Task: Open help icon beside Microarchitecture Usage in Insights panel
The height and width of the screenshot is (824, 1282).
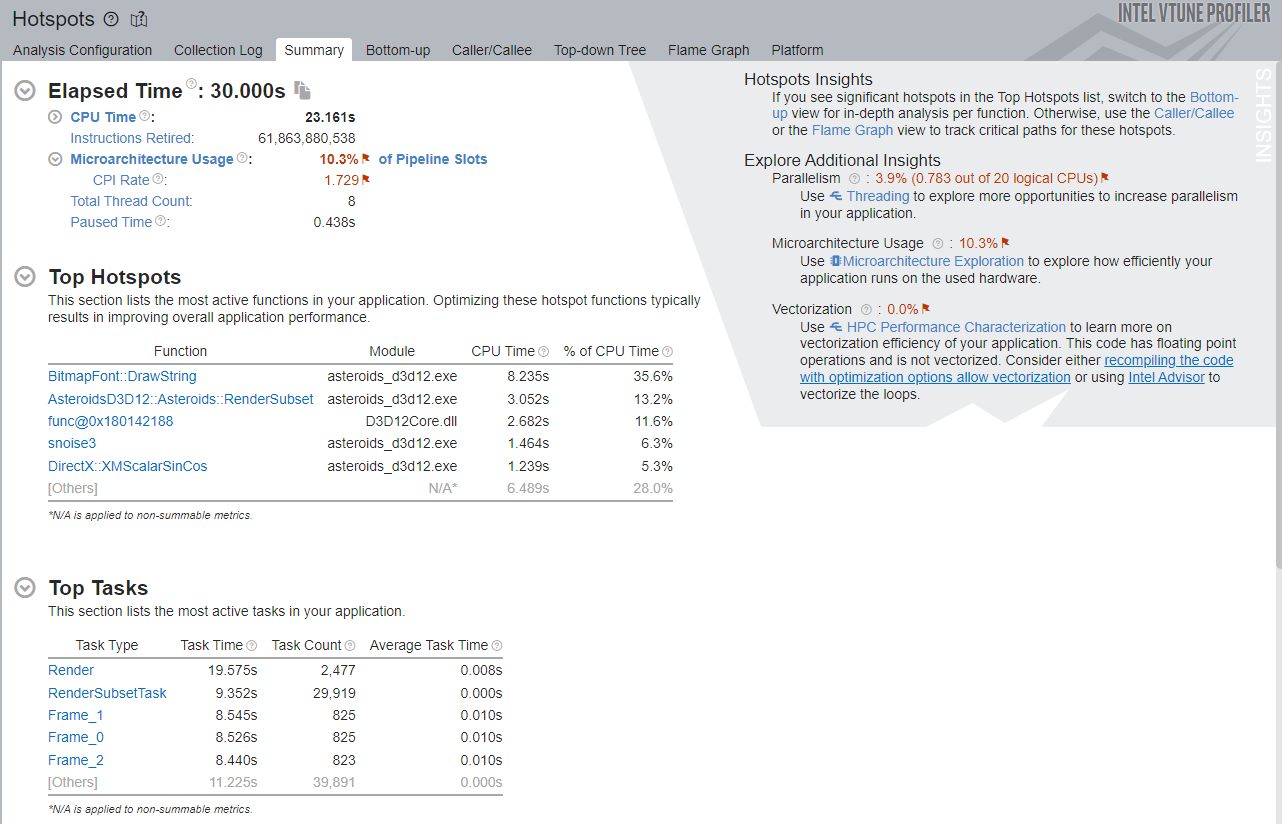Action: (x=937, y=243)
